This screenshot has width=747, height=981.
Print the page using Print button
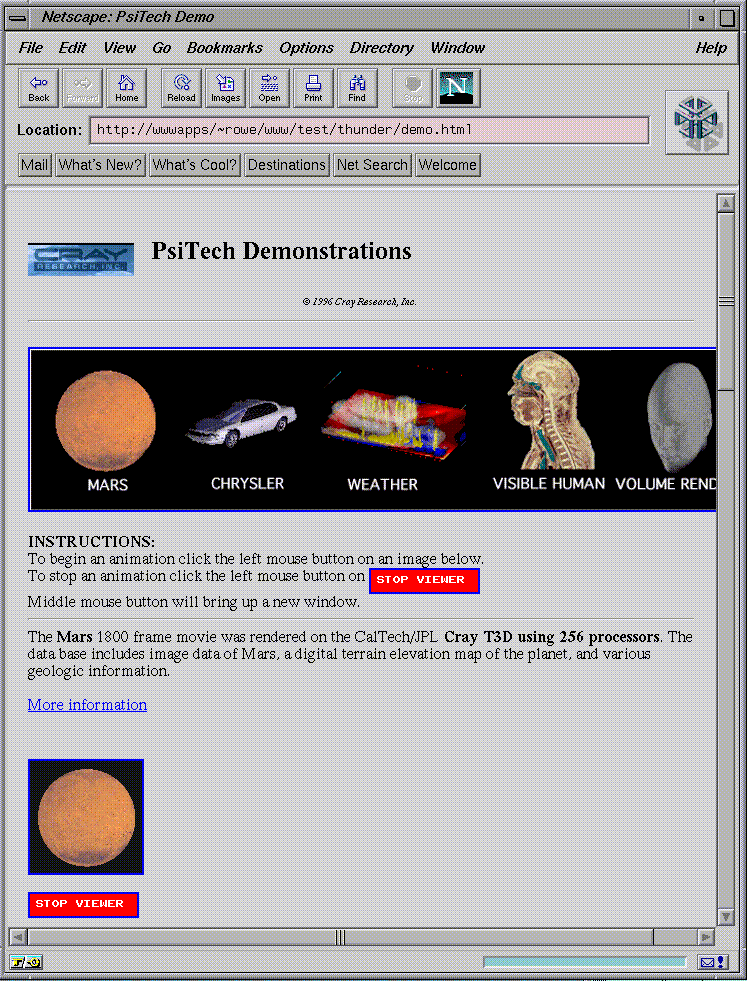coord(313,88)
